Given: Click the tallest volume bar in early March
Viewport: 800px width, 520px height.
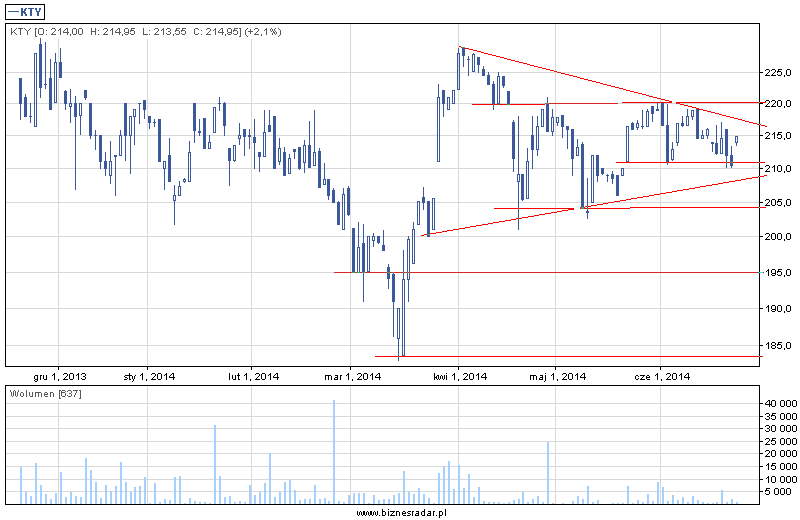Looking at the screenshot, I should point(334,452).
